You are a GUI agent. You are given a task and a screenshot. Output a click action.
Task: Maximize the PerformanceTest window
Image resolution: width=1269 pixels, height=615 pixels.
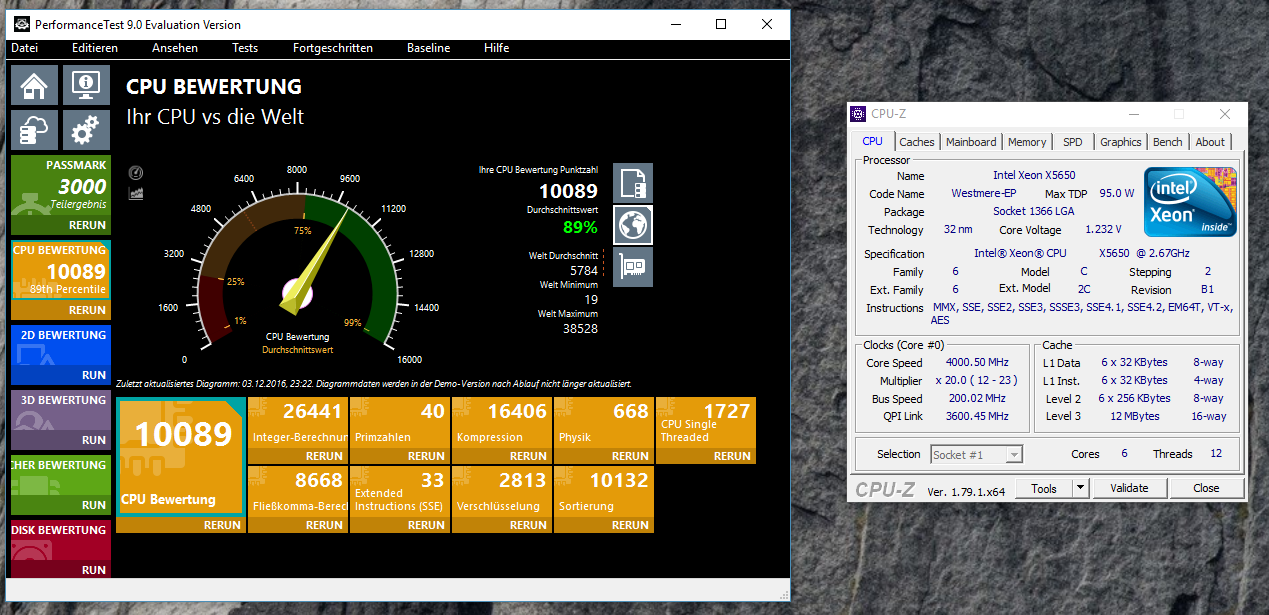(721, 24)
